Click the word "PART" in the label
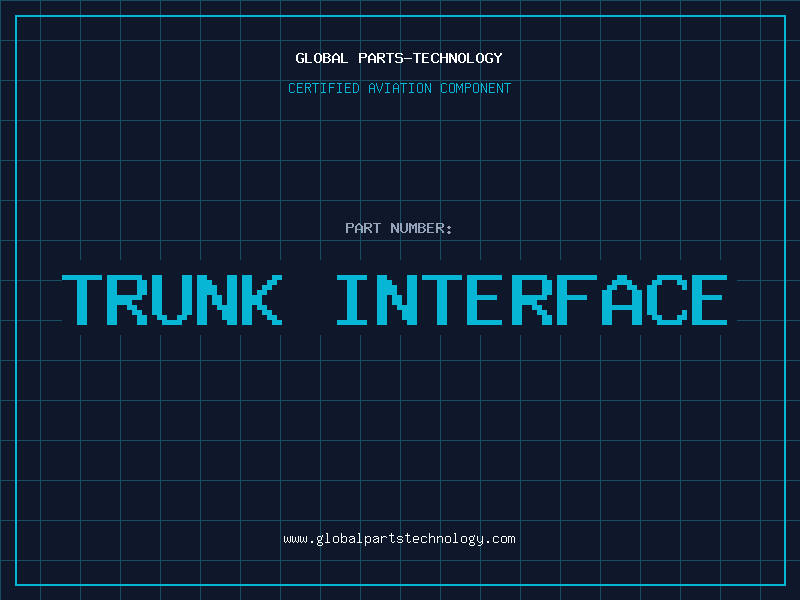The width and height of the screenshot is (800, 600). pos(361,228)
